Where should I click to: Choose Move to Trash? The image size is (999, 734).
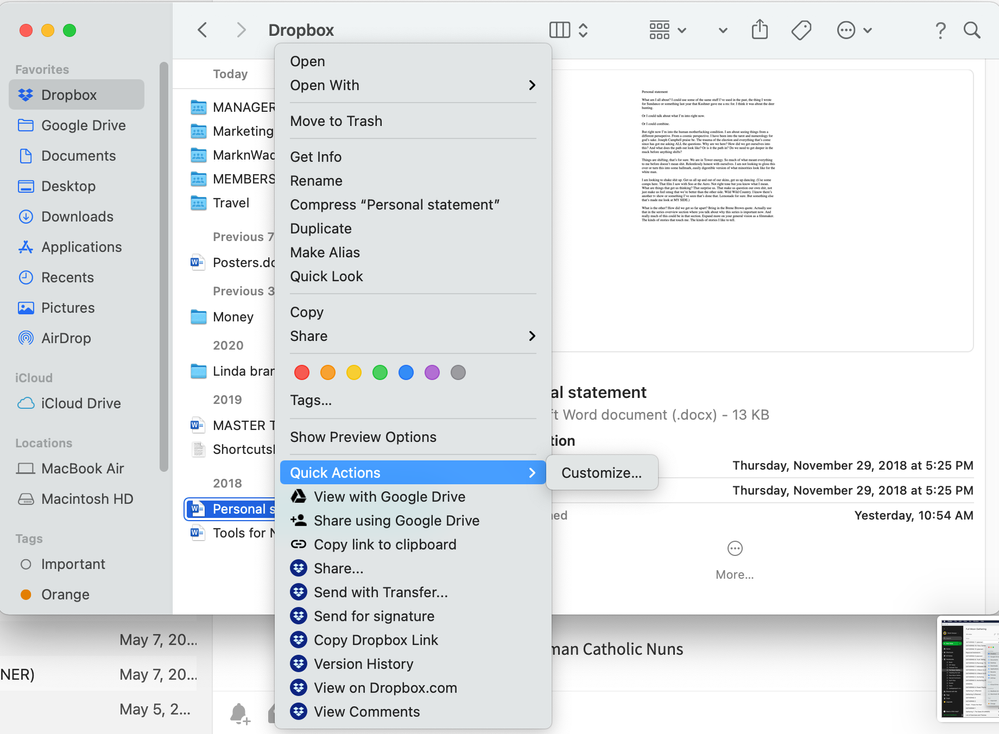(x=336, y=121)
